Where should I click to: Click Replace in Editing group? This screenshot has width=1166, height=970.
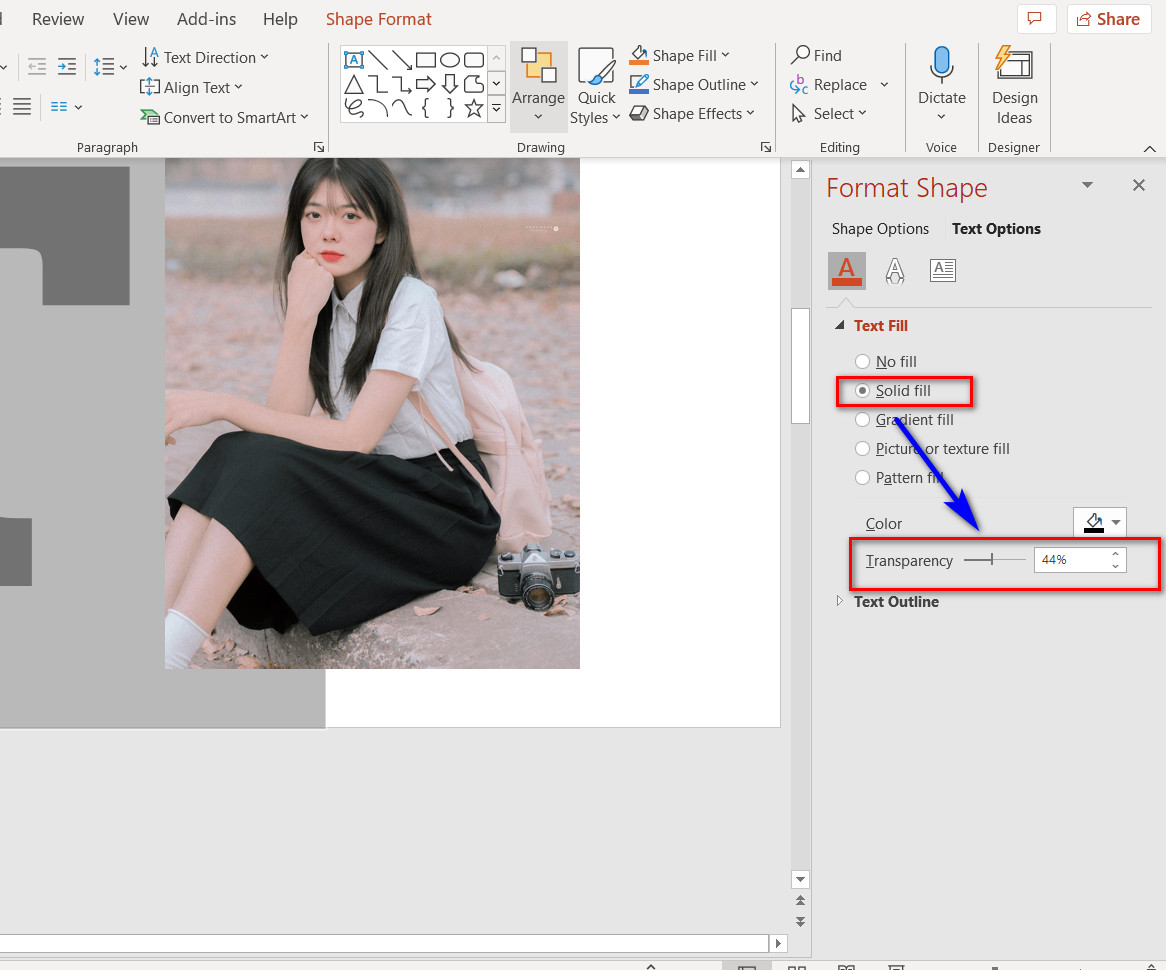click(828, 84)
